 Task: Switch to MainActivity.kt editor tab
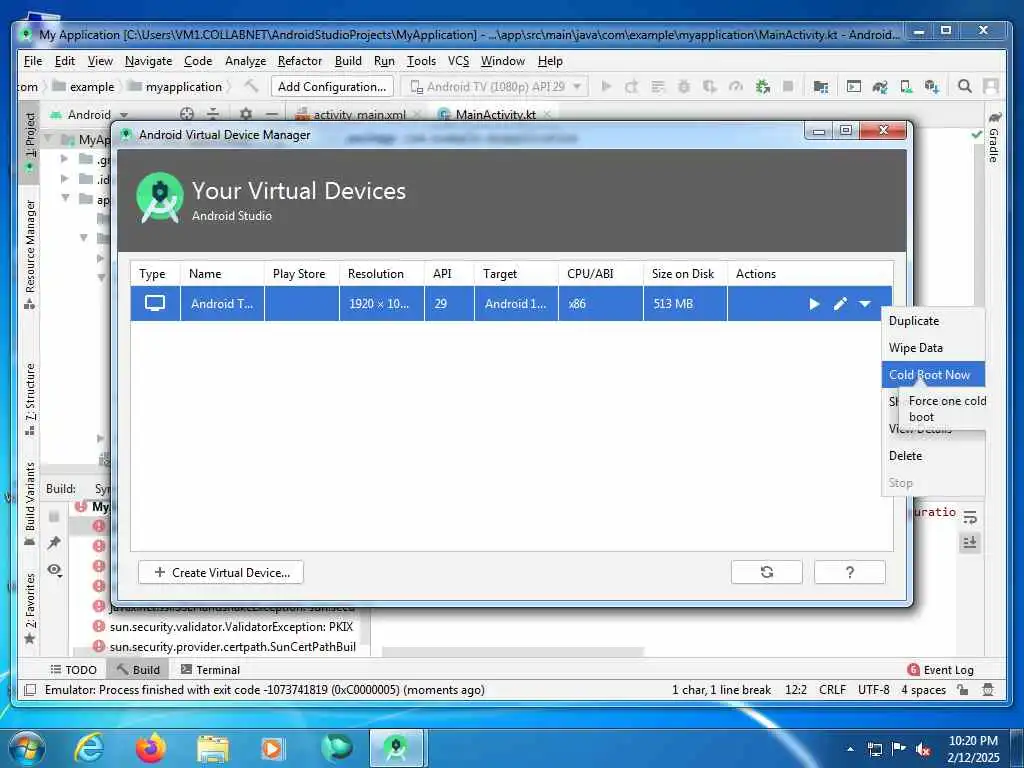[496, 114]
